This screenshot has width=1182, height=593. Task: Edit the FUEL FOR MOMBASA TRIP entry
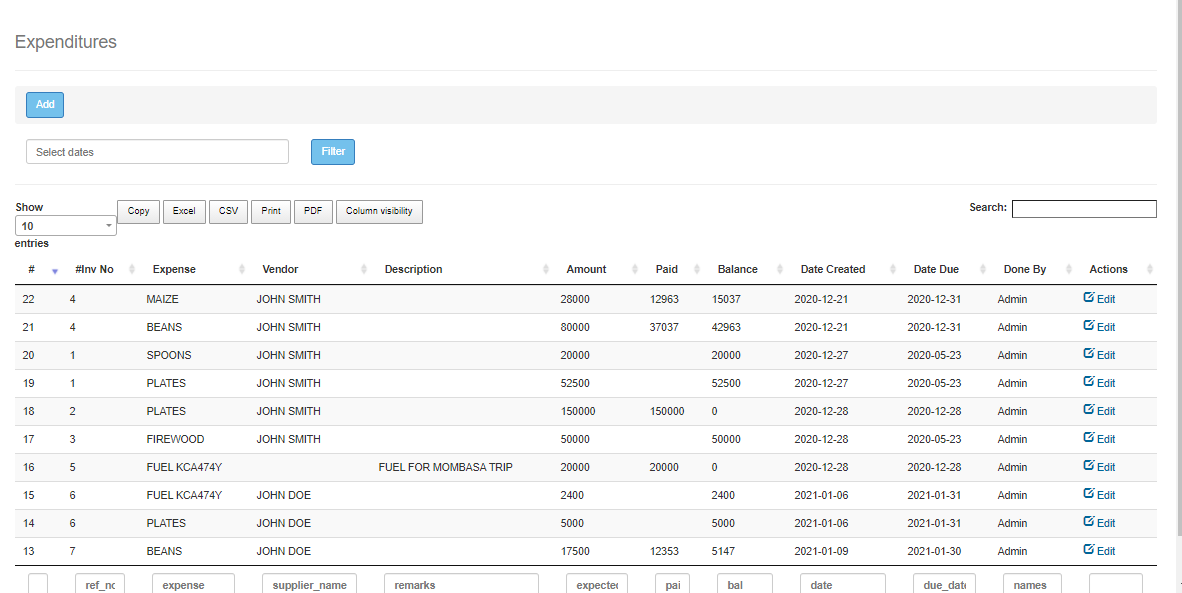pyautogui.click(x=1098, y=467)
